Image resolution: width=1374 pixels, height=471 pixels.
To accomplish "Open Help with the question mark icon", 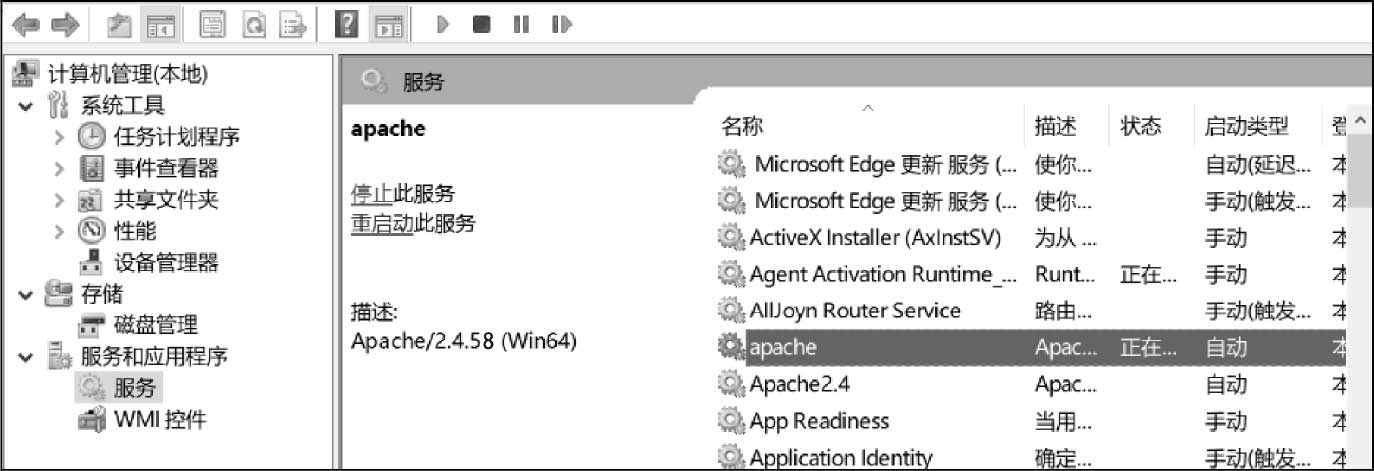I will (346, 25).
